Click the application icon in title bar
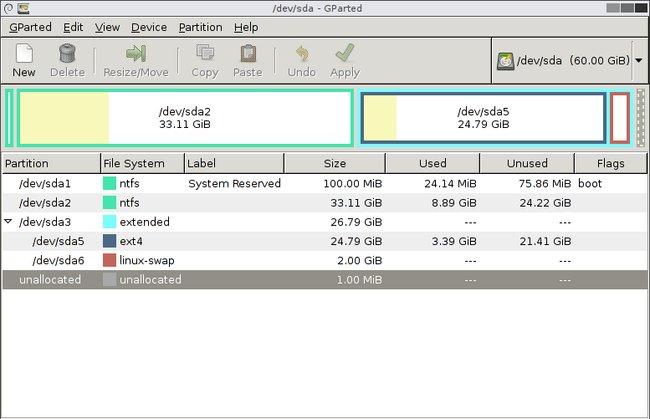Screen dimensions: 650x419 click(23, 8)
